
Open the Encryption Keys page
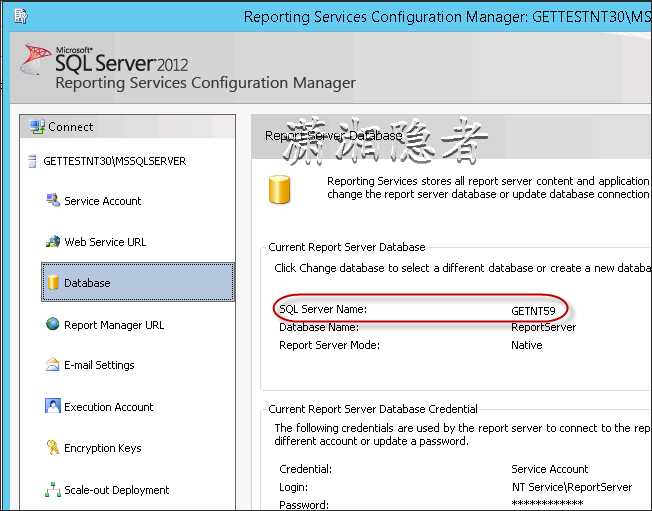(x=103, y=448)
